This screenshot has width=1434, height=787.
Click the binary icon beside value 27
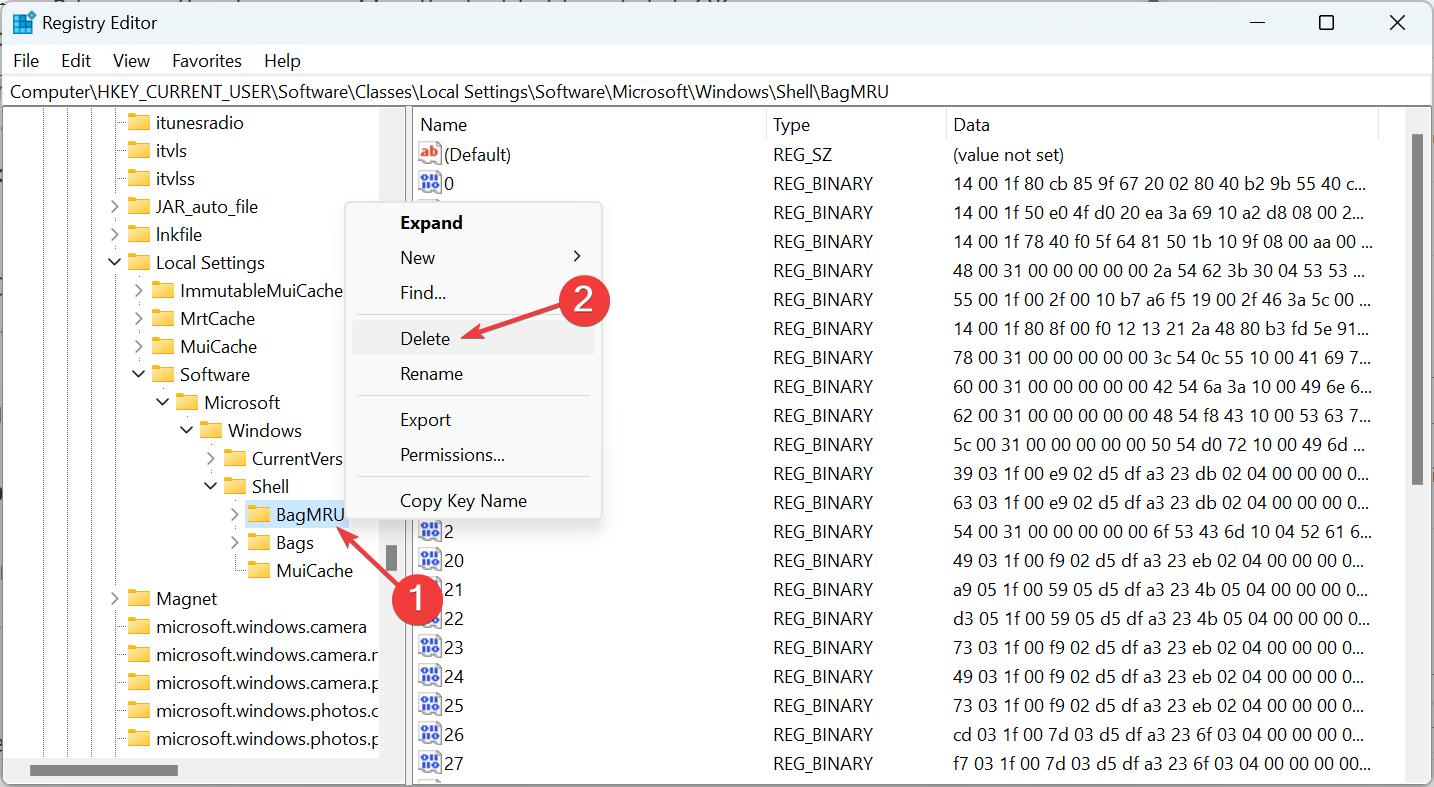pyautogui.click(x=428, y=763)
